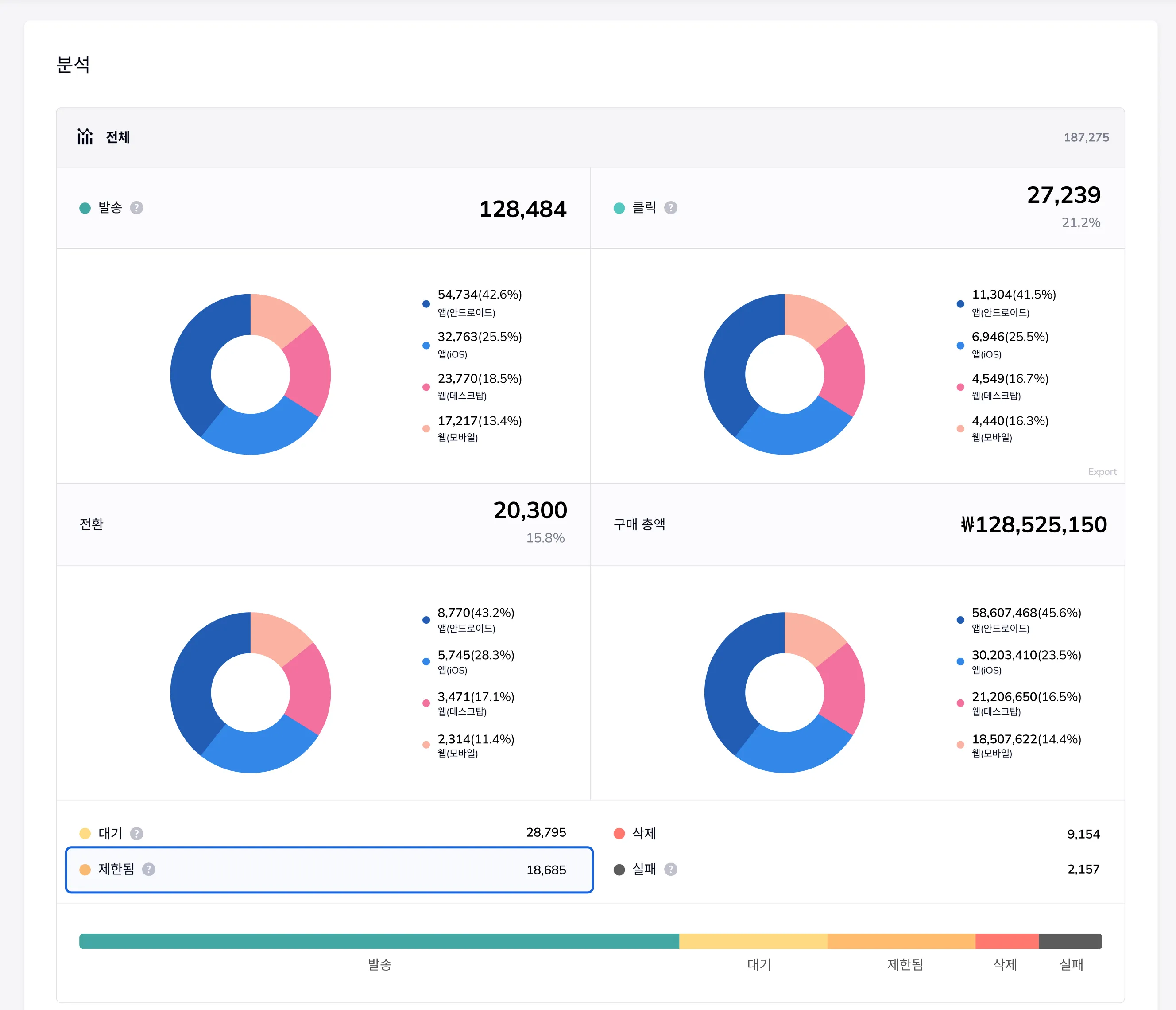Screen dimensions: 1176x1010
Task: Open the help icon next to 클릭
Action: (670, 208)
